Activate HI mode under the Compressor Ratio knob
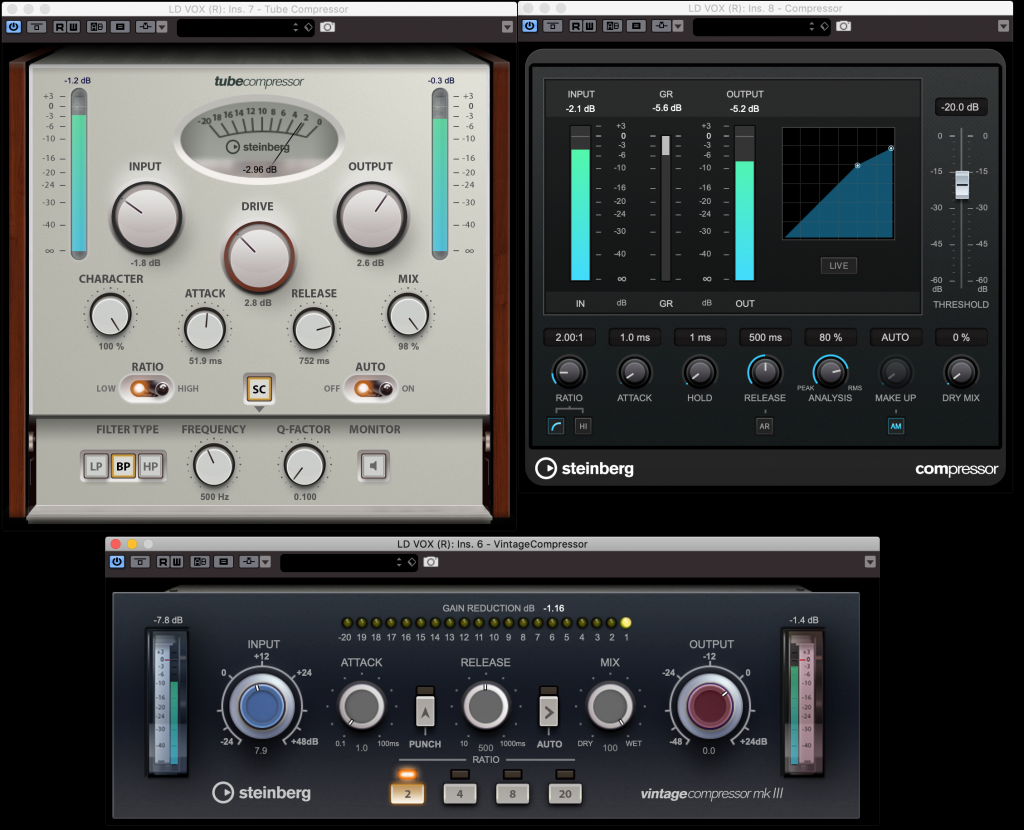Viewport: 1024px width, 830px height. coord(582,425)
